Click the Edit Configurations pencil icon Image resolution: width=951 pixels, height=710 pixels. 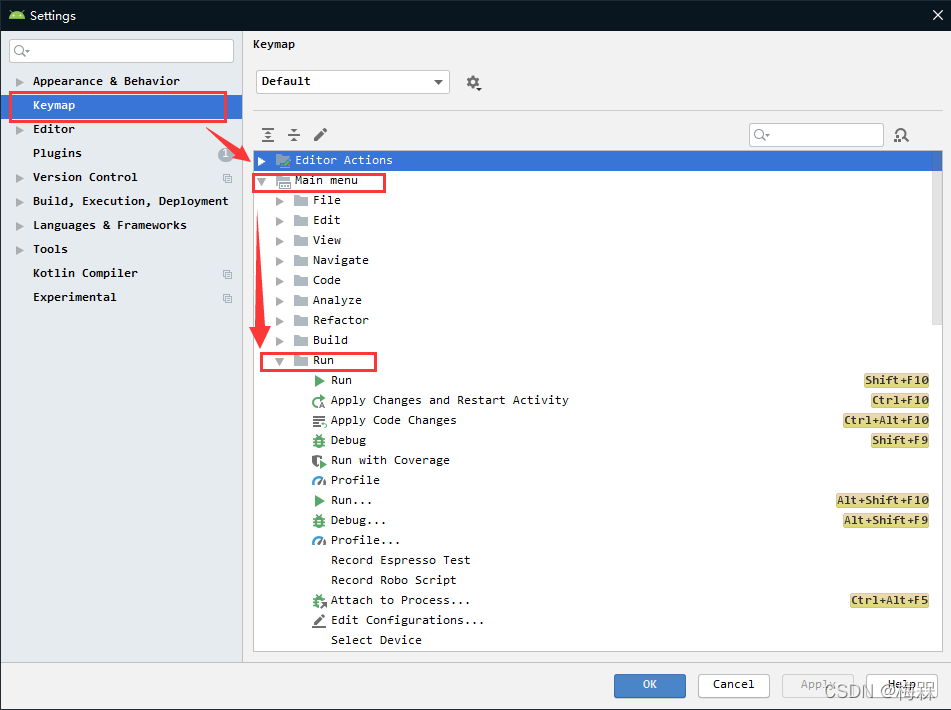tap(319, 621)
